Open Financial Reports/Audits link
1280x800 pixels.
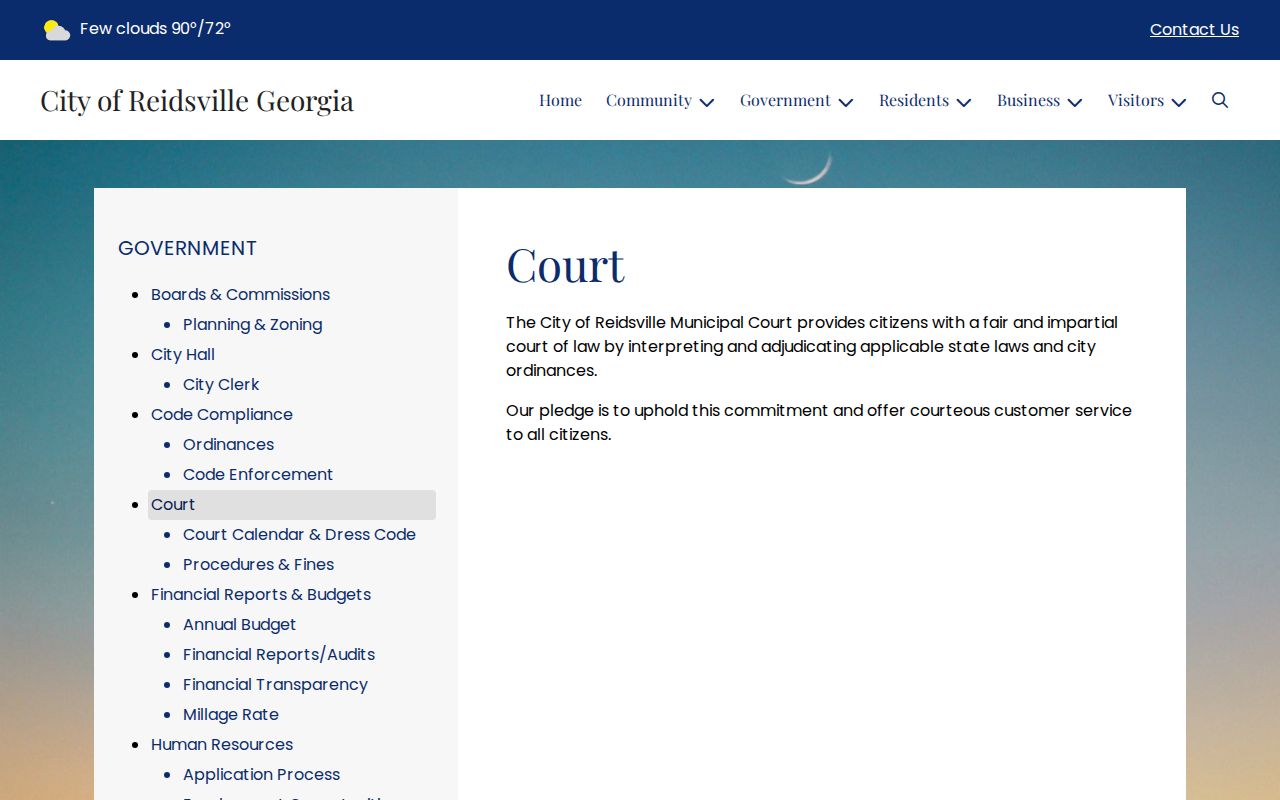click(279, 654)
